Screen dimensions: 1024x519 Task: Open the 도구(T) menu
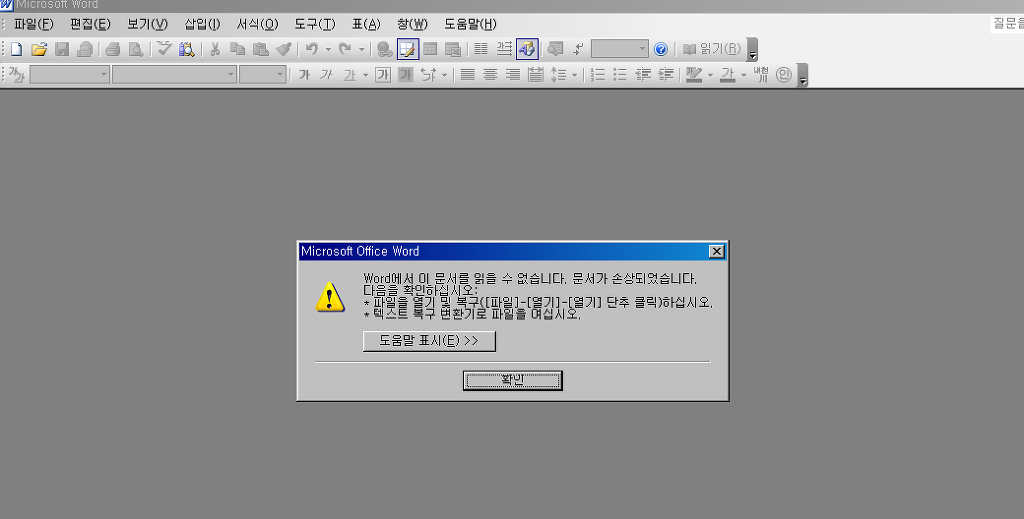pyautogui.click(x=315, y=24)
